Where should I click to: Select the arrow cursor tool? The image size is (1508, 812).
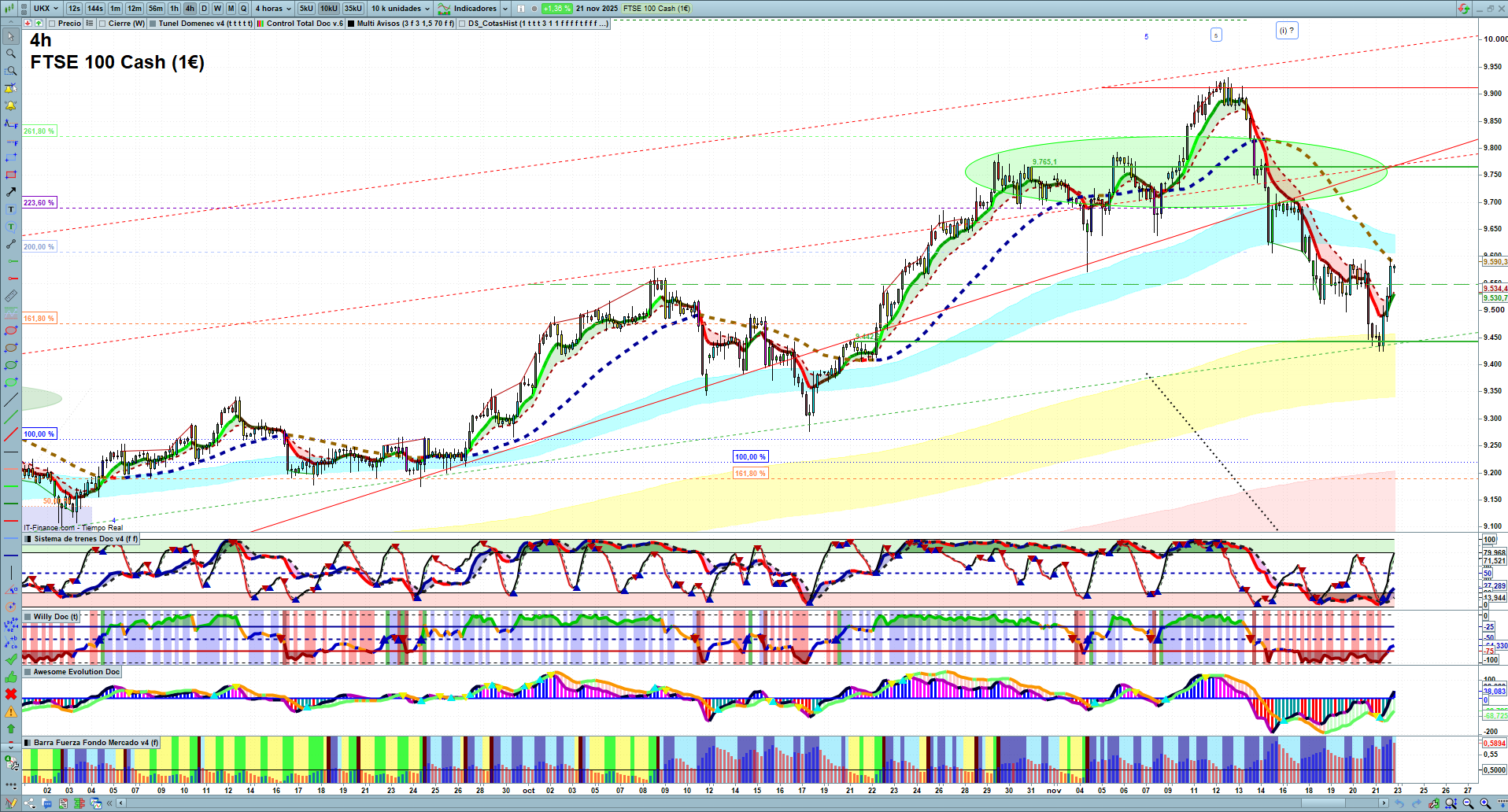(x=11, y=36)
